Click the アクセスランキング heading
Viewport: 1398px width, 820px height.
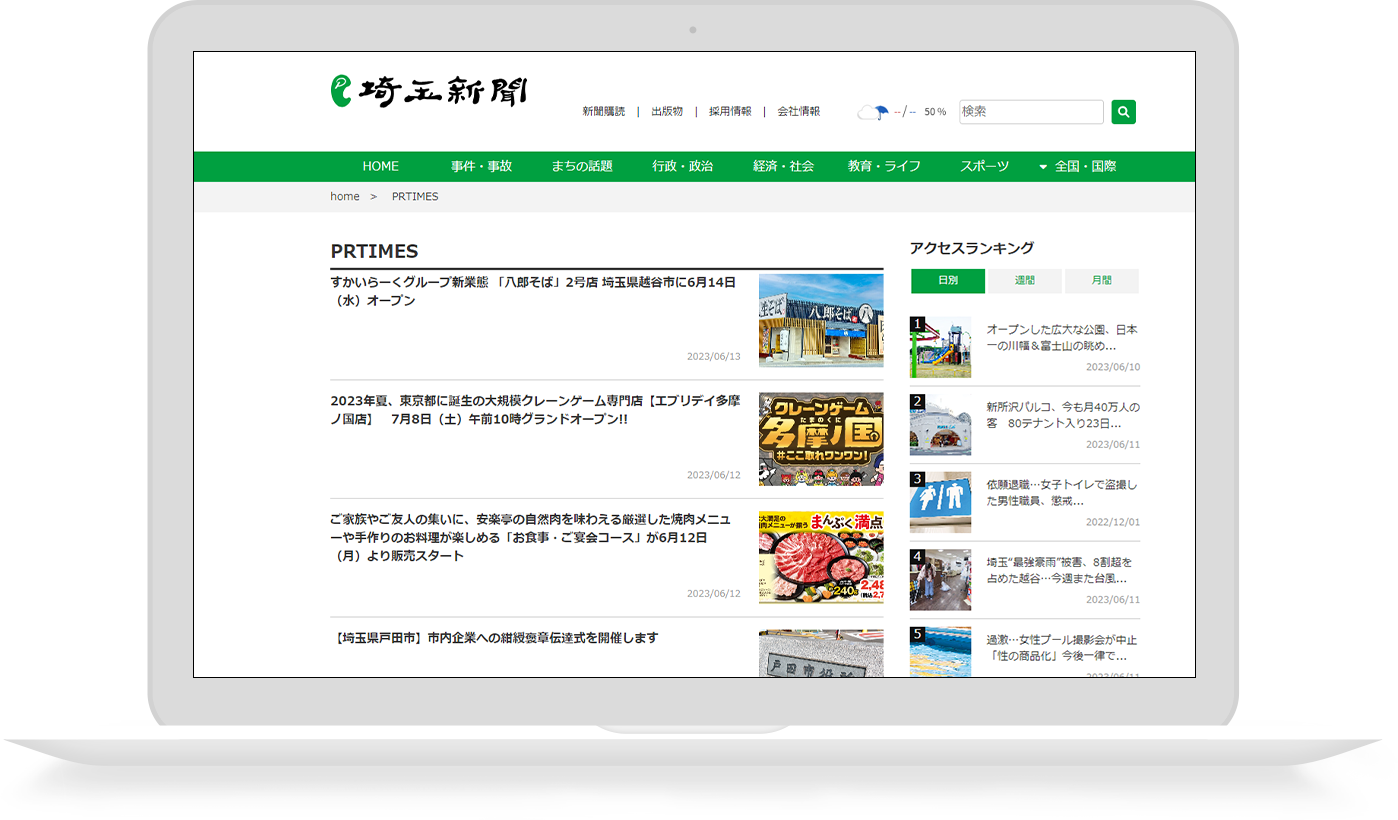click(x=972, y=248)
